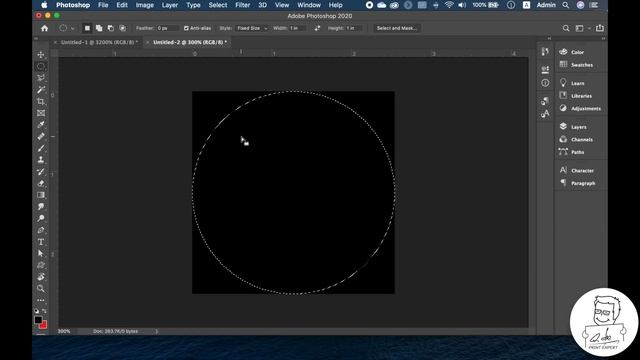Select the Brush tool
The image size is (640, 360).
pyautogui.click(x=41, y=148)
